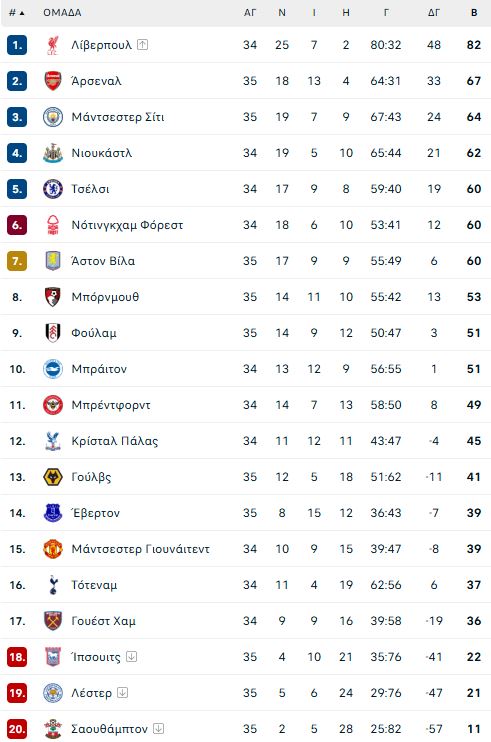Click the promotion arrow icon beside Λίβερπουλ
The height and width of the screenshot is (742, 491).
[142, 44]
